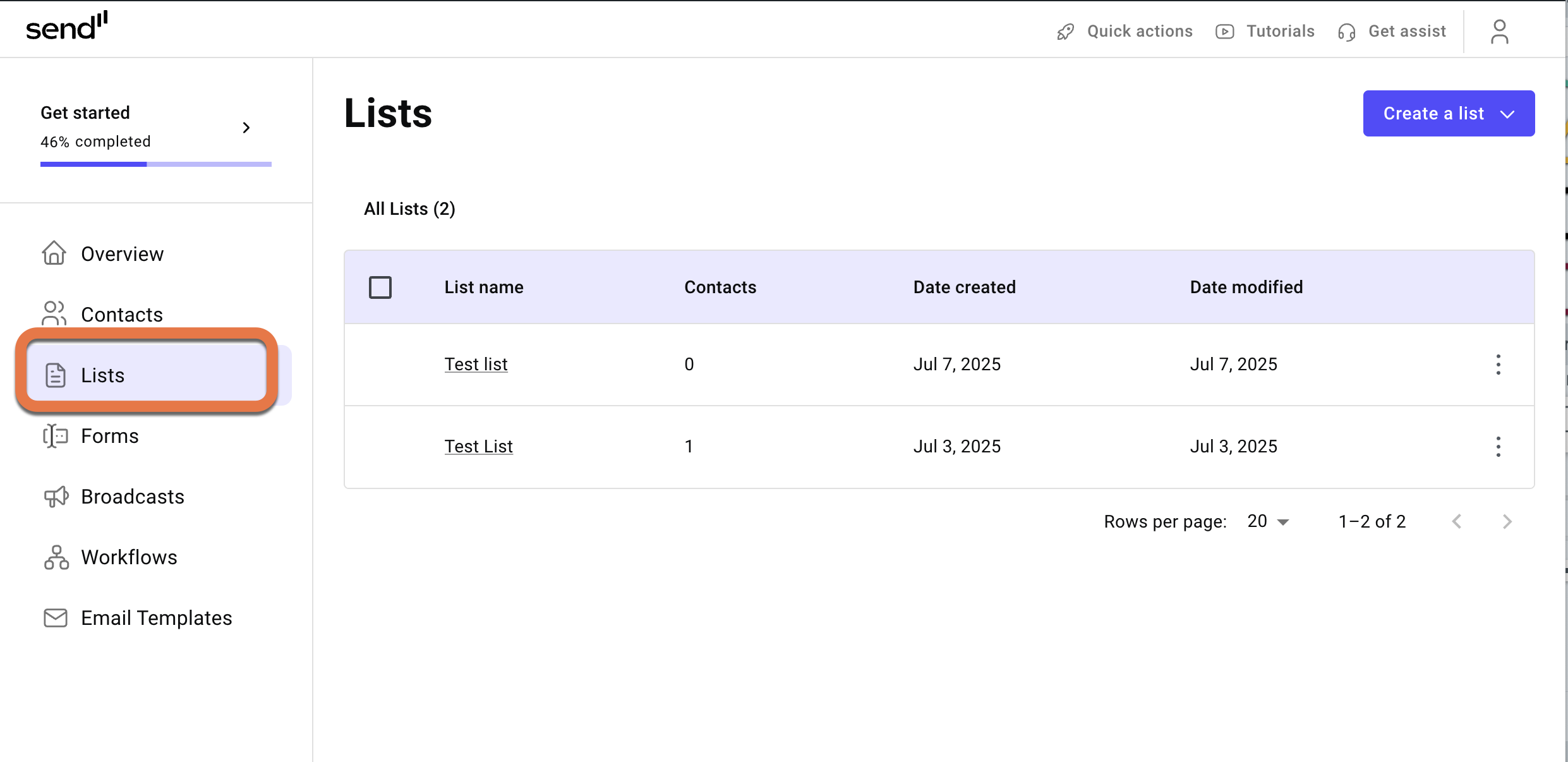The image size is (1568, 762).
Task: Click the Lists document icon
Action: coord(56,375)
